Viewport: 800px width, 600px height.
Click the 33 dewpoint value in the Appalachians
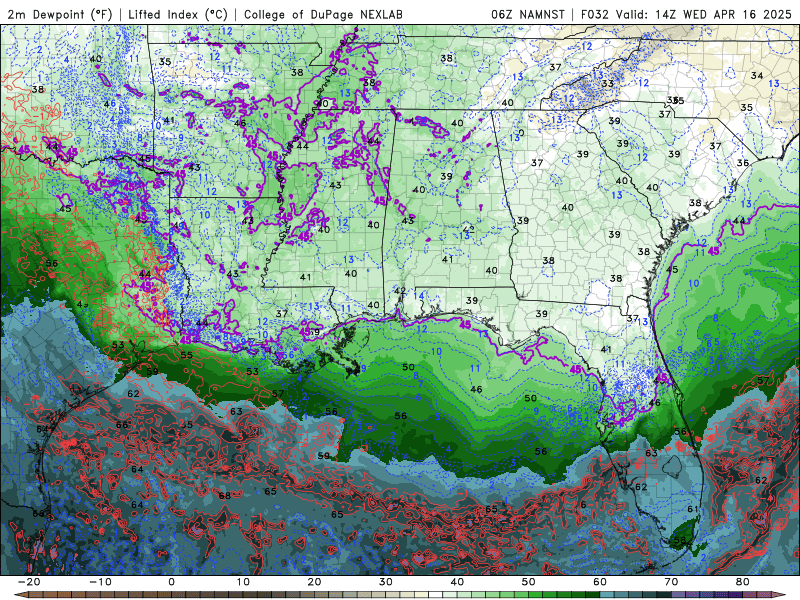point(607,84)
